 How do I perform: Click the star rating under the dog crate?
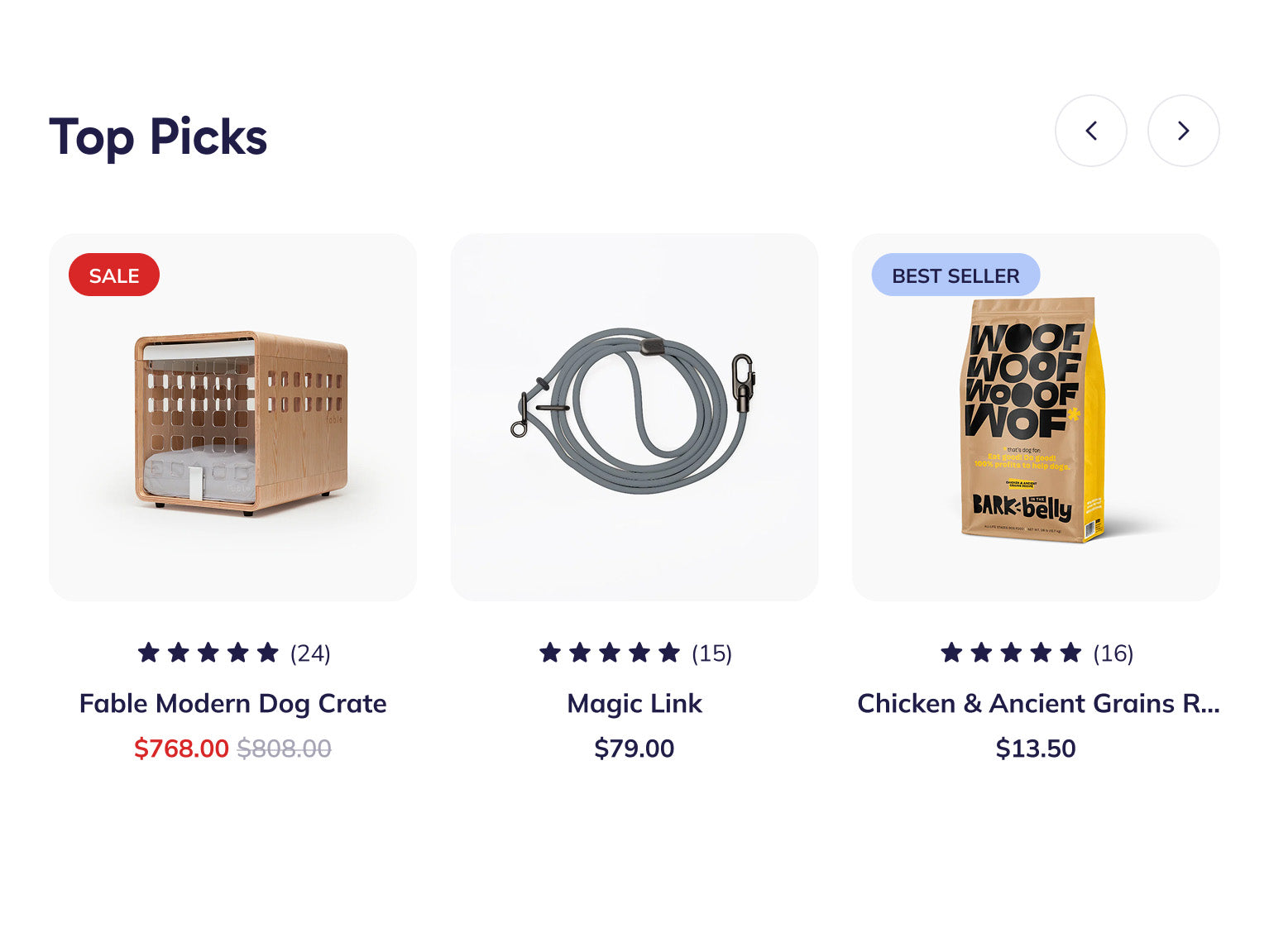[x=208, y=653]
